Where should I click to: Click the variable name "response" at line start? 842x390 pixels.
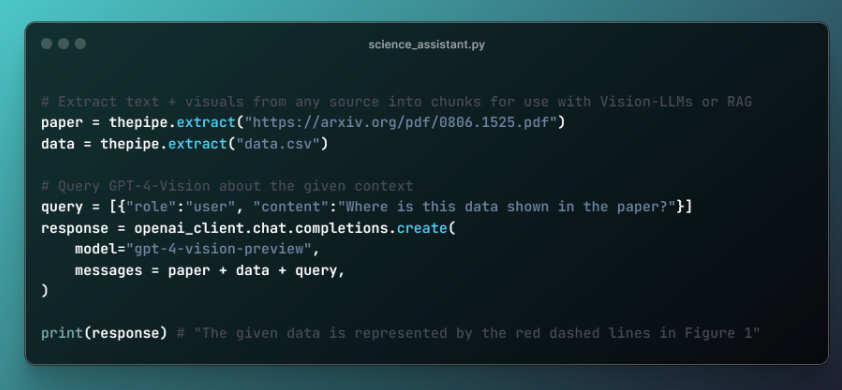pos(75,228)
